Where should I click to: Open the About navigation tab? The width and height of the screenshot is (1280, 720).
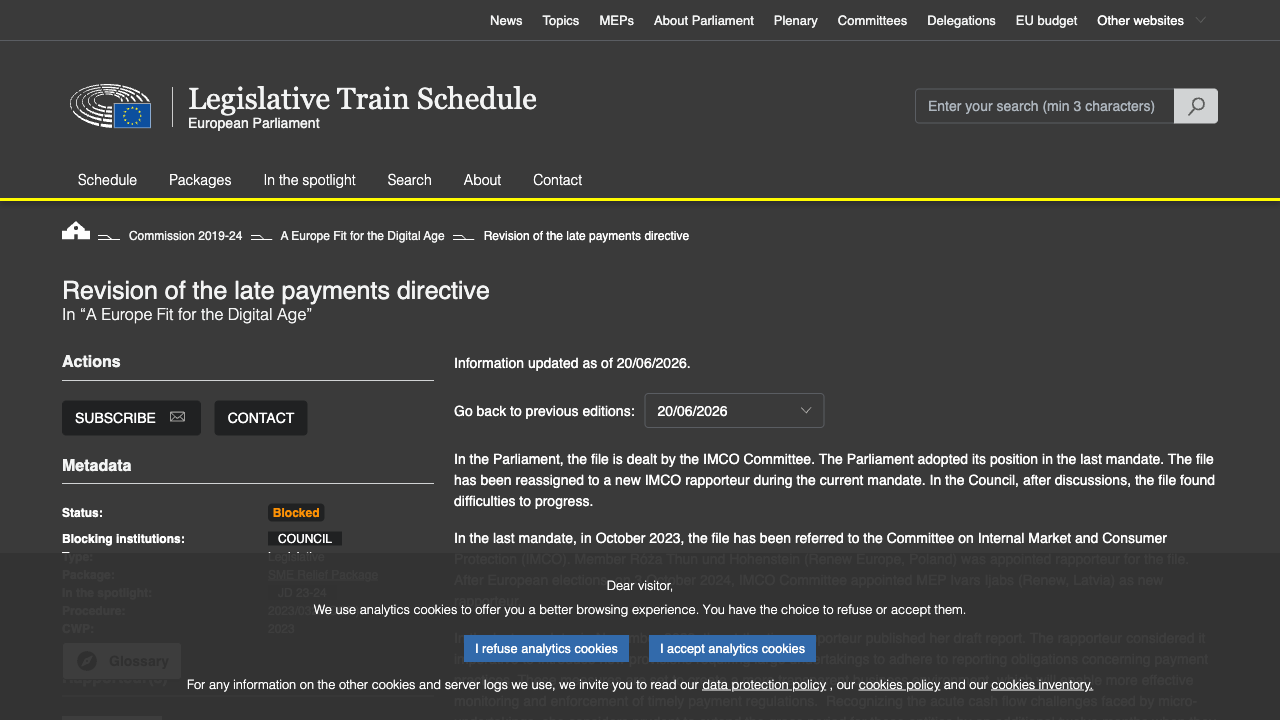[482, 180]
